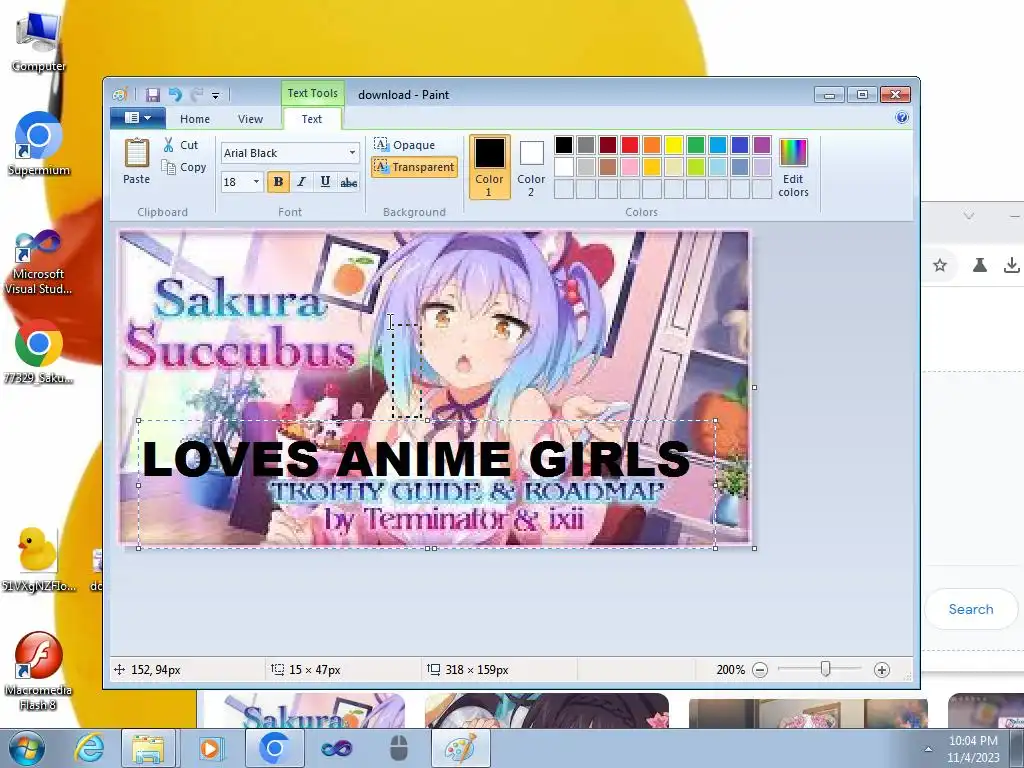Pick the pink rose color swatch

pos(630,167)
